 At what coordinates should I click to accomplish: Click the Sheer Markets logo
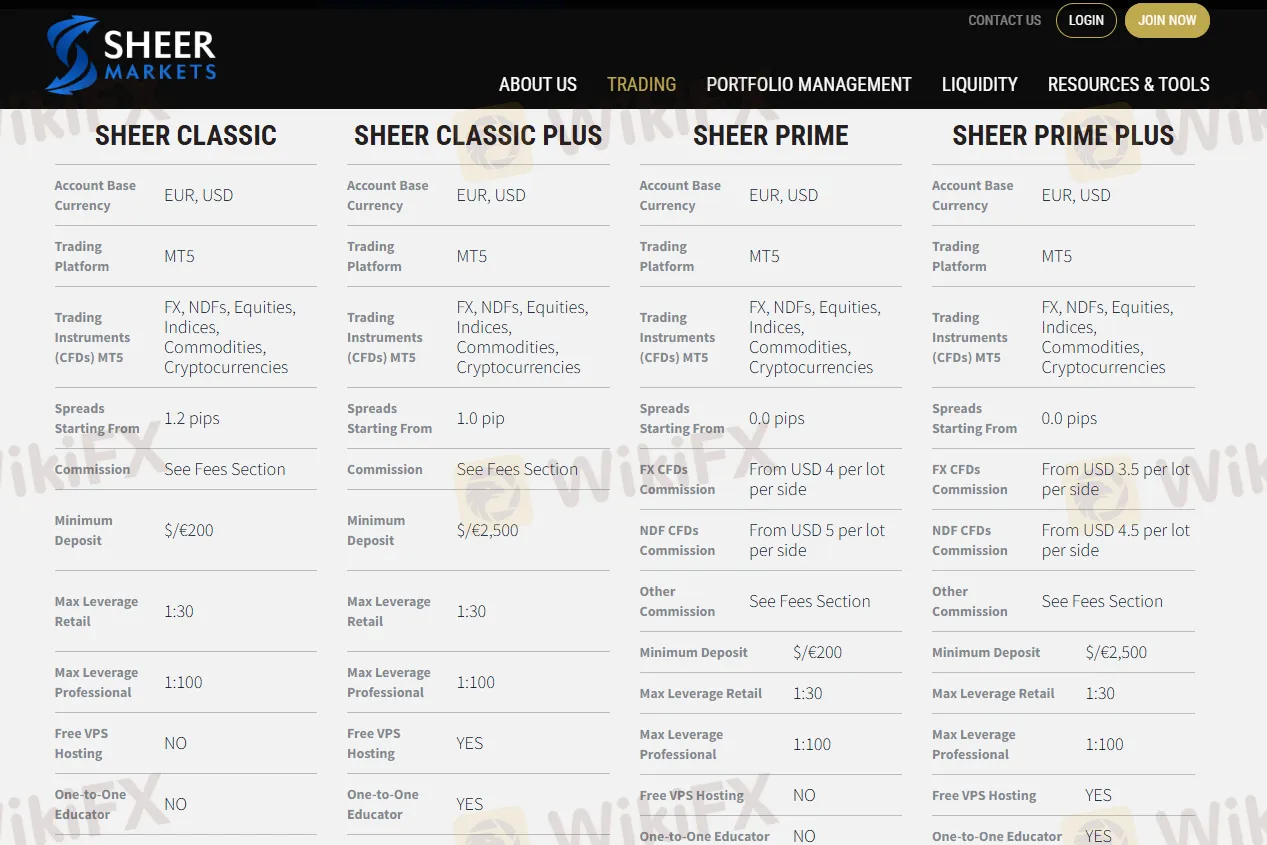131,55
